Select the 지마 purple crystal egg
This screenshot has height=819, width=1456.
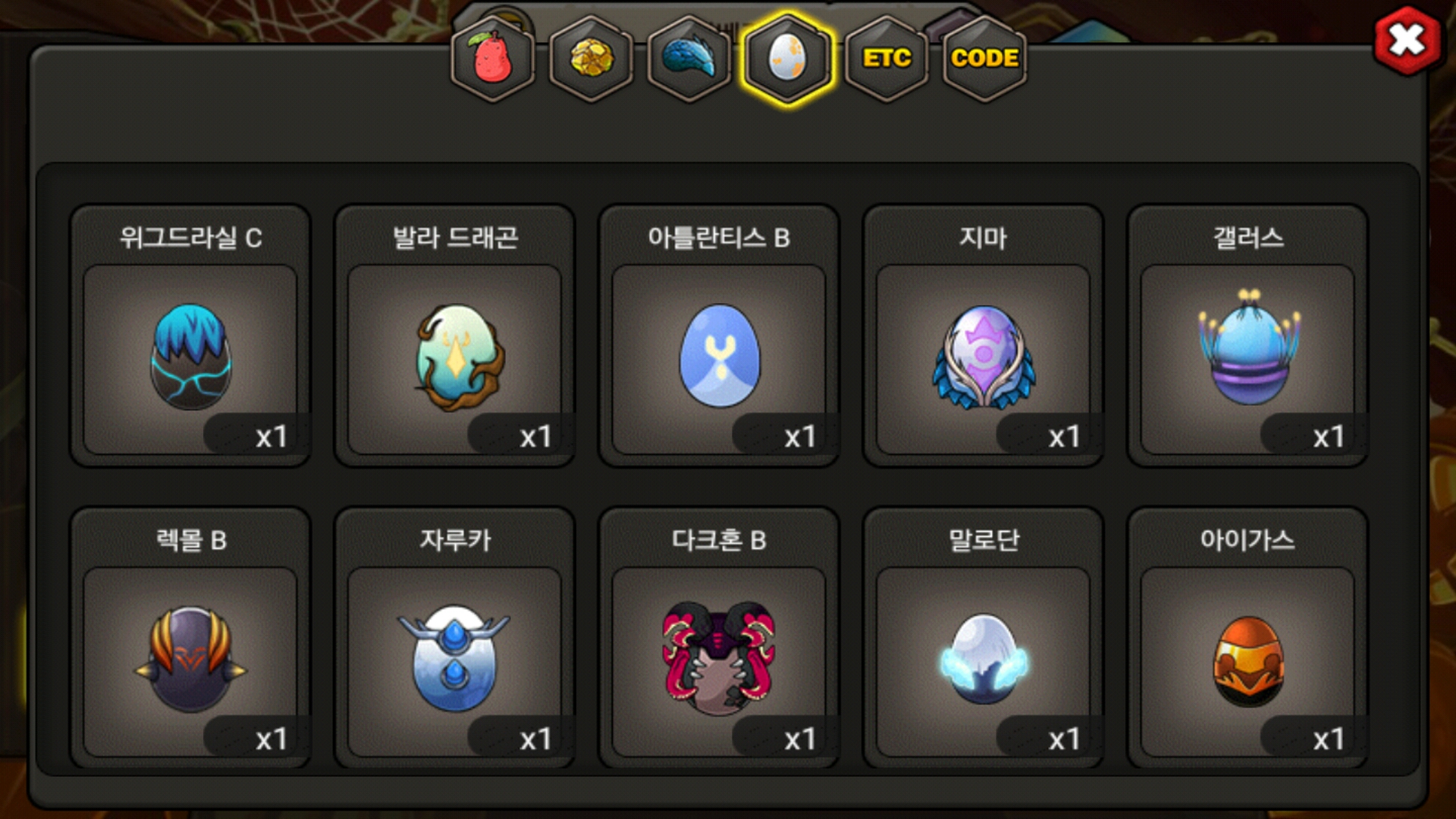click(x=984, y=357)
